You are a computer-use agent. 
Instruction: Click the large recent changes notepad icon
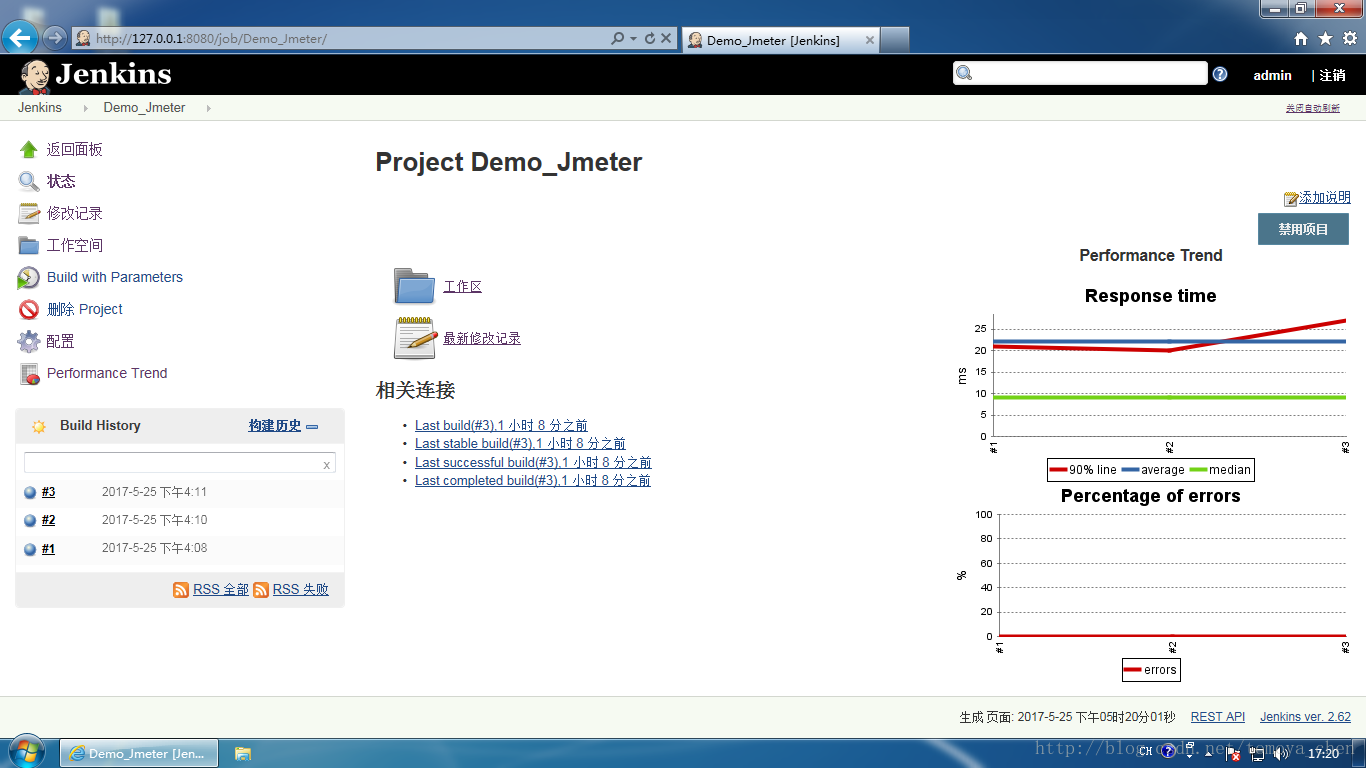coord(415,338)
